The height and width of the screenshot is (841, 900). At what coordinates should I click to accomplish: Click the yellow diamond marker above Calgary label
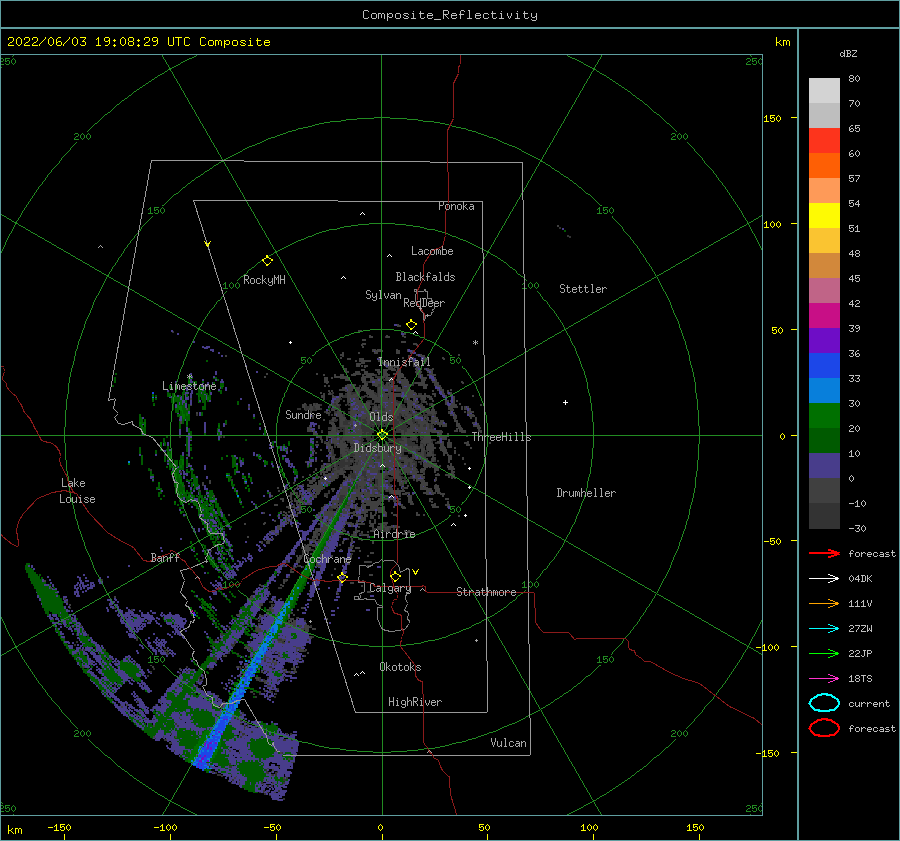[395, 576]
